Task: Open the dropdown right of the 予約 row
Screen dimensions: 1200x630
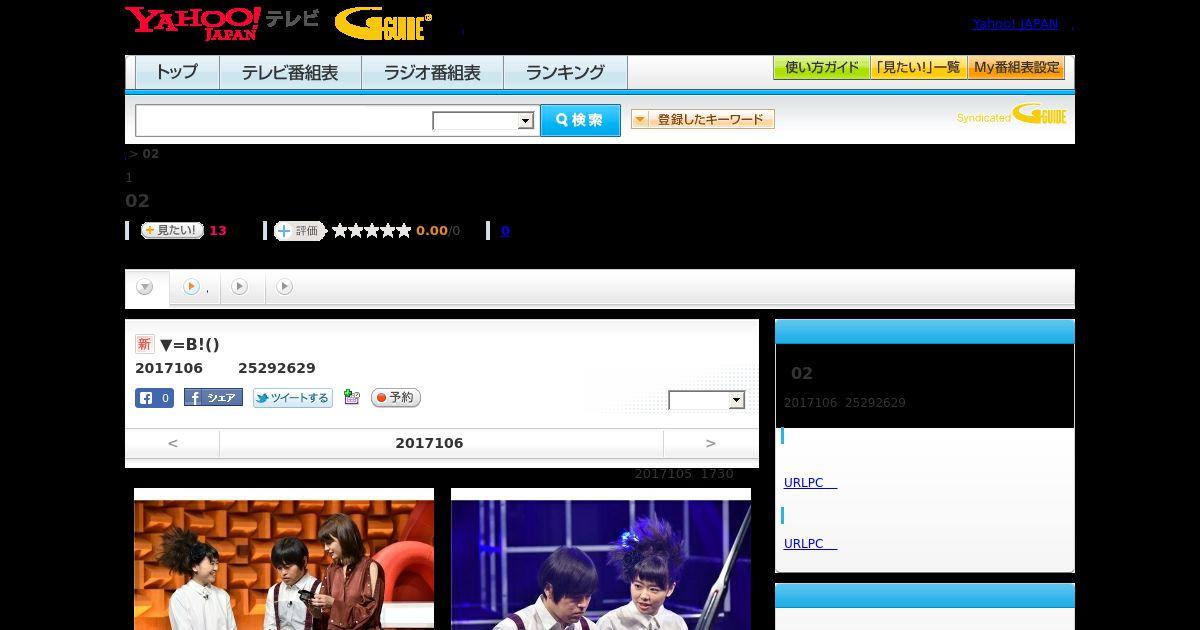Action: [707, 400]
